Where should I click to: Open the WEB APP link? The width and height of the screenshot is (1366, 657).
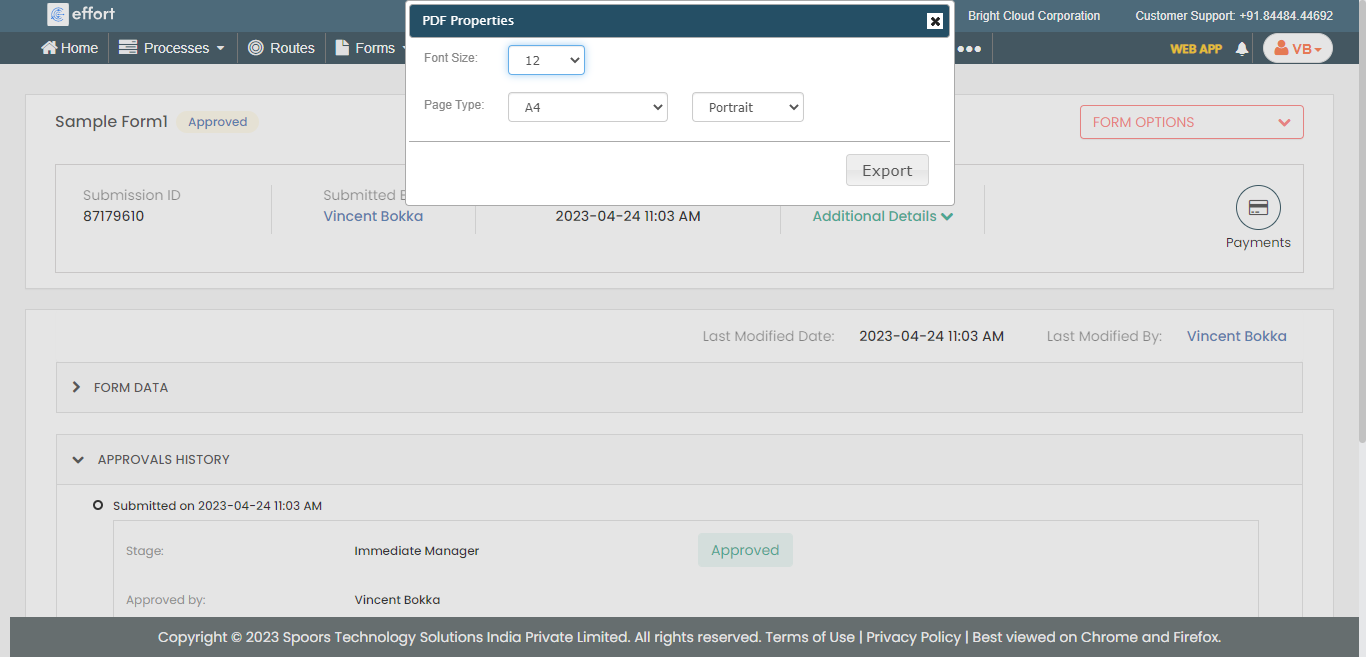click(1196, 48)
